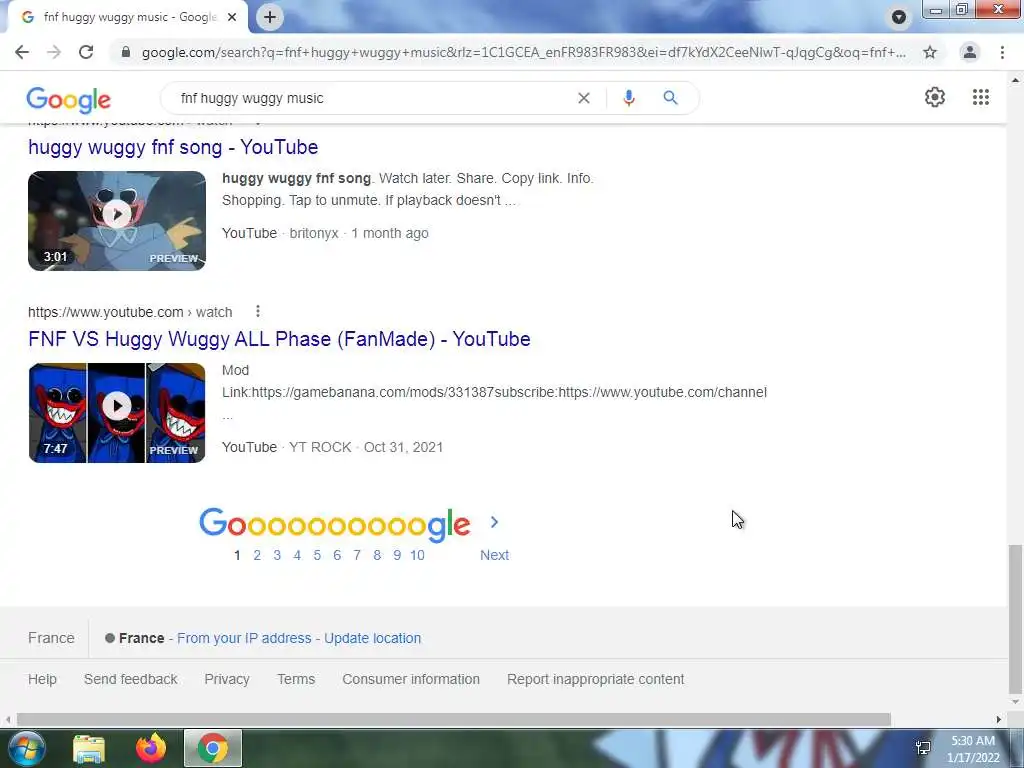Viewport: 1024px width, 768px height.
Task: Click the network icon in system tray
Action: click(923, 748)
